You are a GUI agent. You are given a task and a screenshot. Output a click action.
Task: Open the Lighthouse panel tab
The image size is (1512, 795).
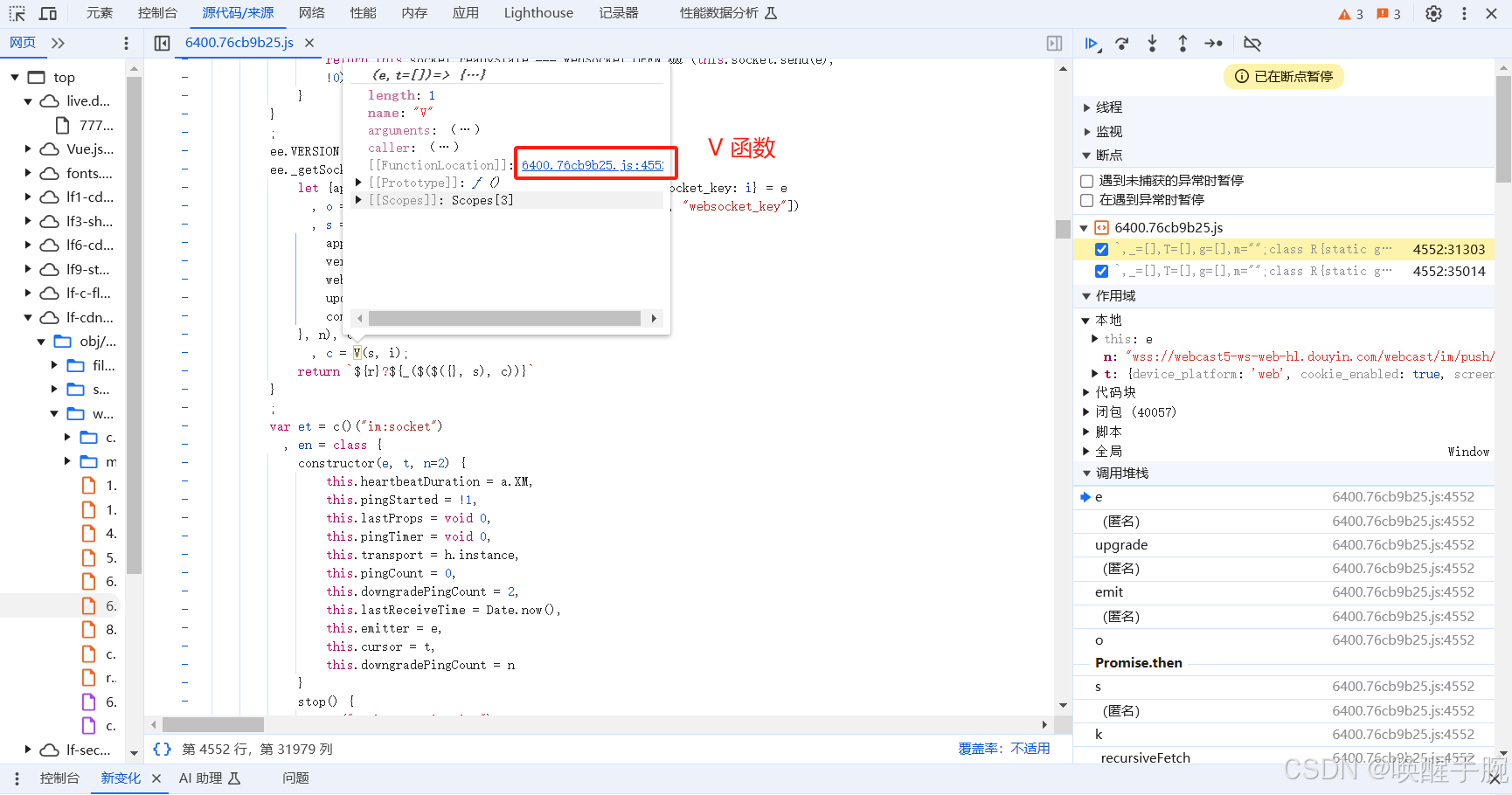click(x=538, y=13)
